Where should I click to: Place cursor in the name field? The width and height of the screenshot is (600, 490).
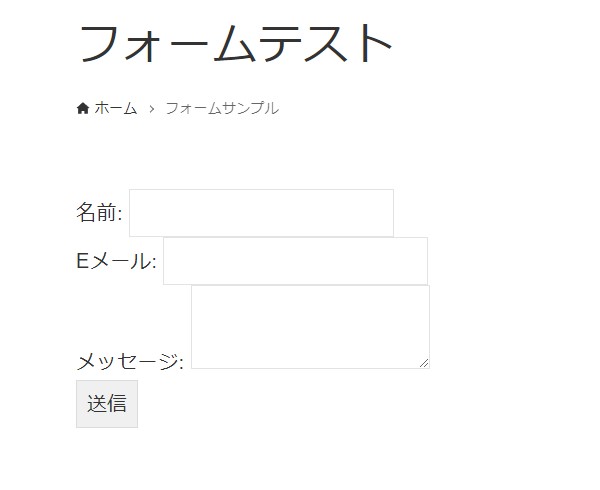pos(261,213)
